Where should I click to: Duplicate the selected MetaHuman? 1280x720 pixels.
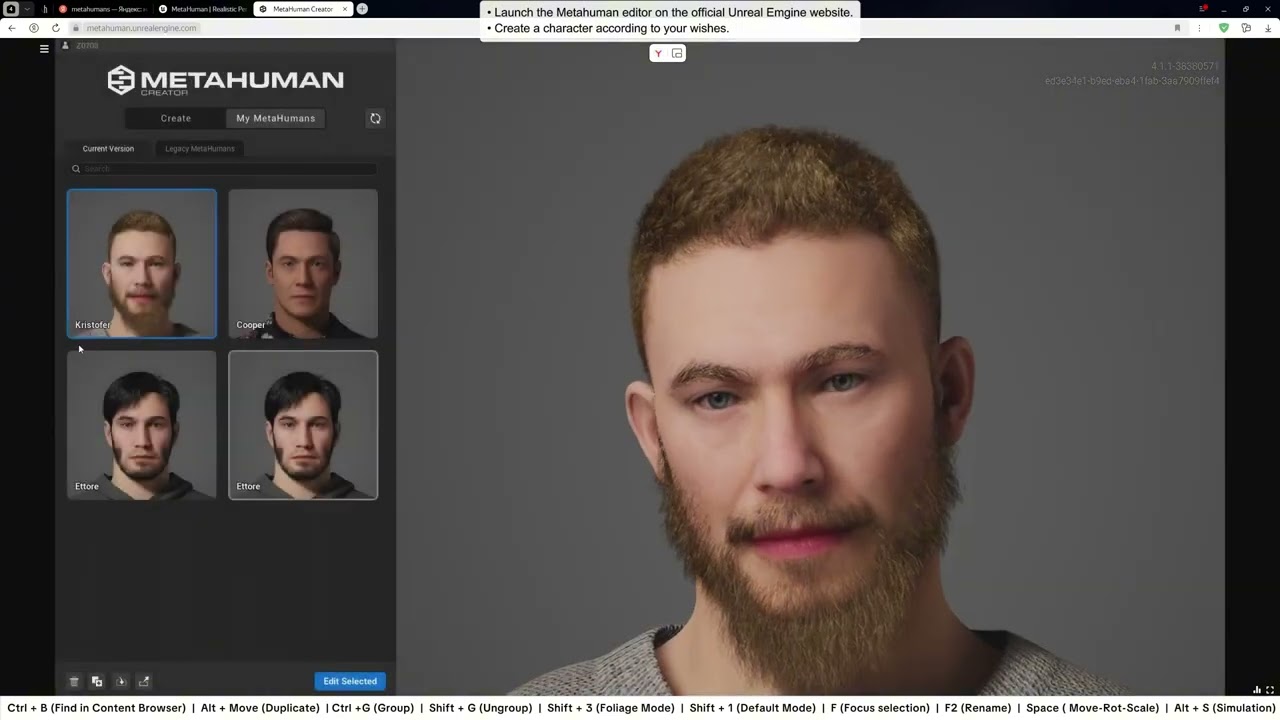97,681
